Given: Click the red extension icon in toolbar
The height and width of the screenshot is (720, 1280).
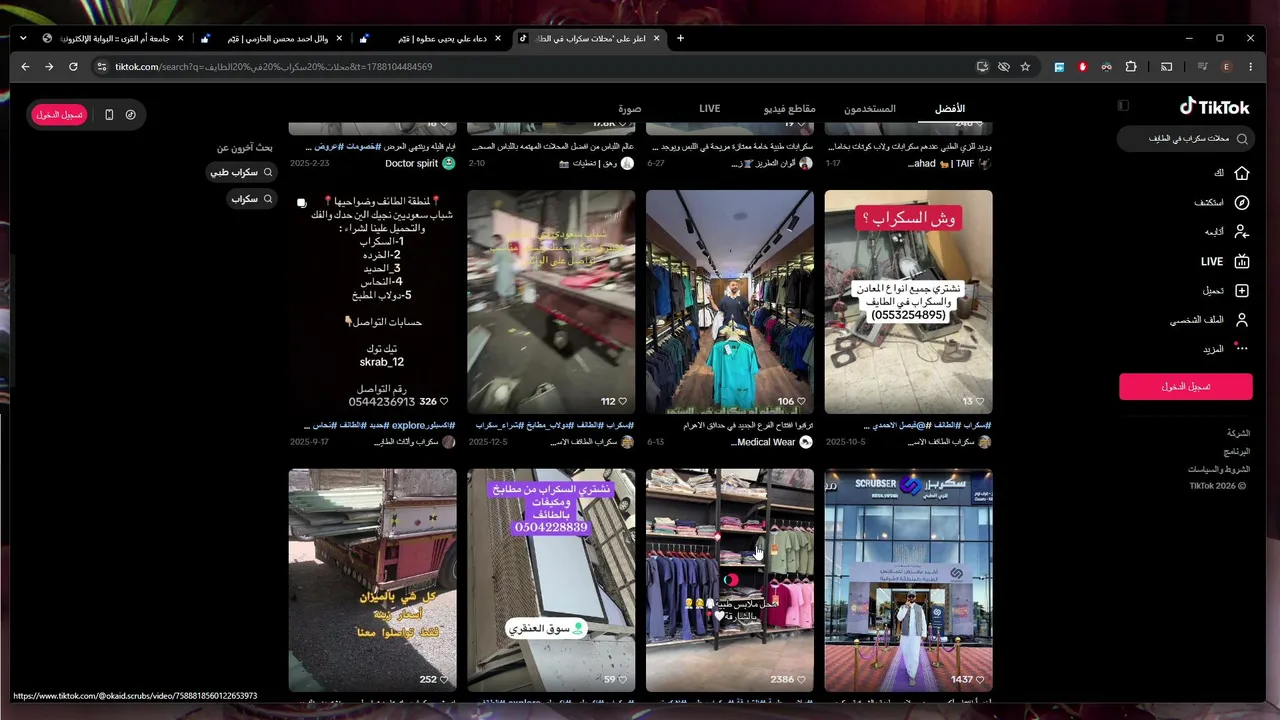Looking at the screenshot, I should click(x=1083, y=67).
